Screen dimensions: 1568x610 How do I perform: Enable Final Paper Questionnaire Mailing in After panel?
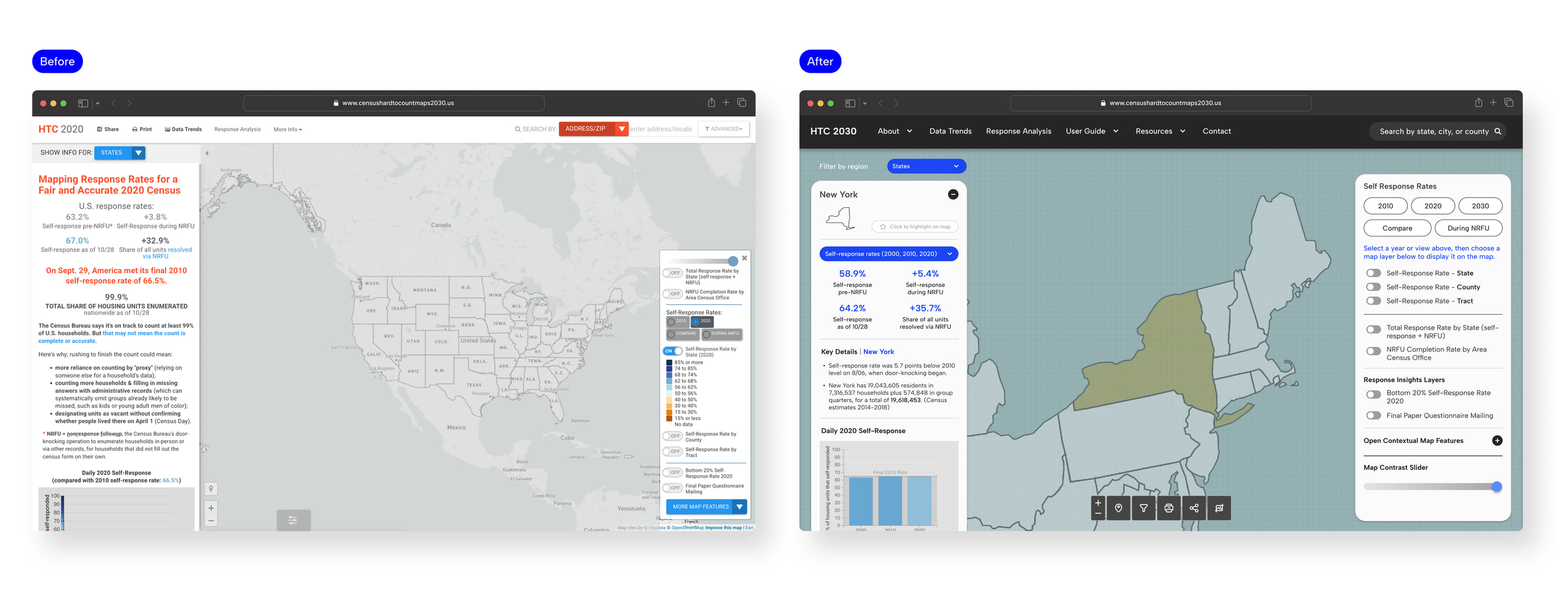point(1373,415)
